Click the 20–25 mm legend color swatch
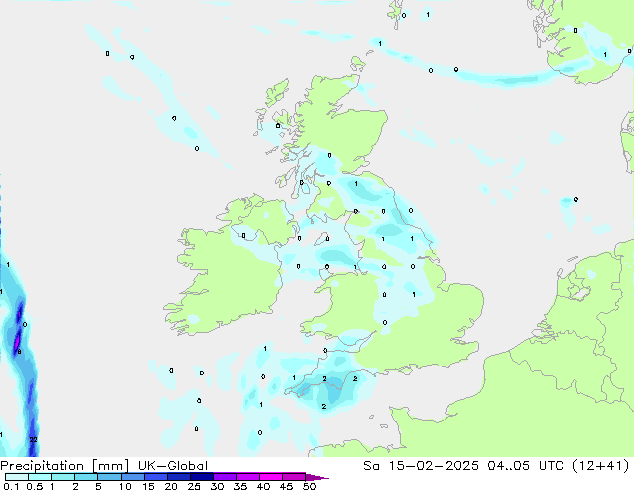Screen dimensions: 634x490 179,477
